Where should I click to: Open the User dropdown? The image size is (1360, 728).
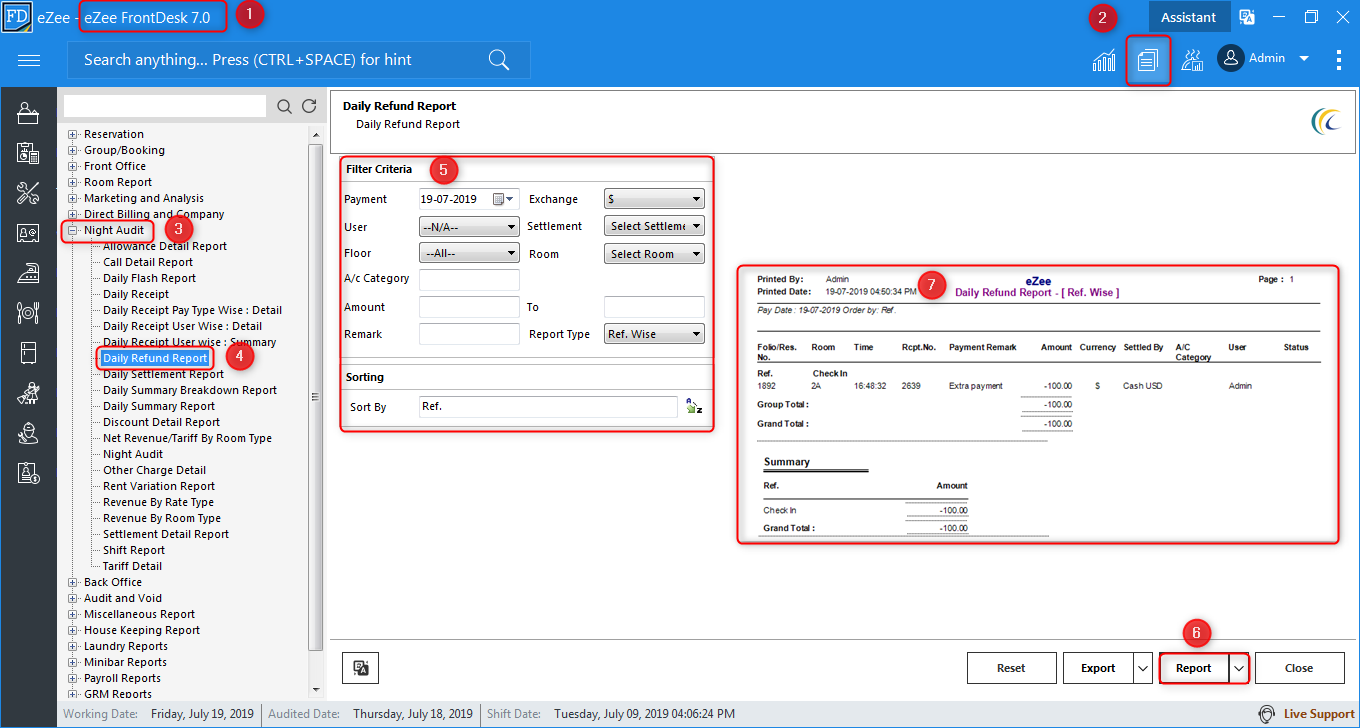point(469,226)
